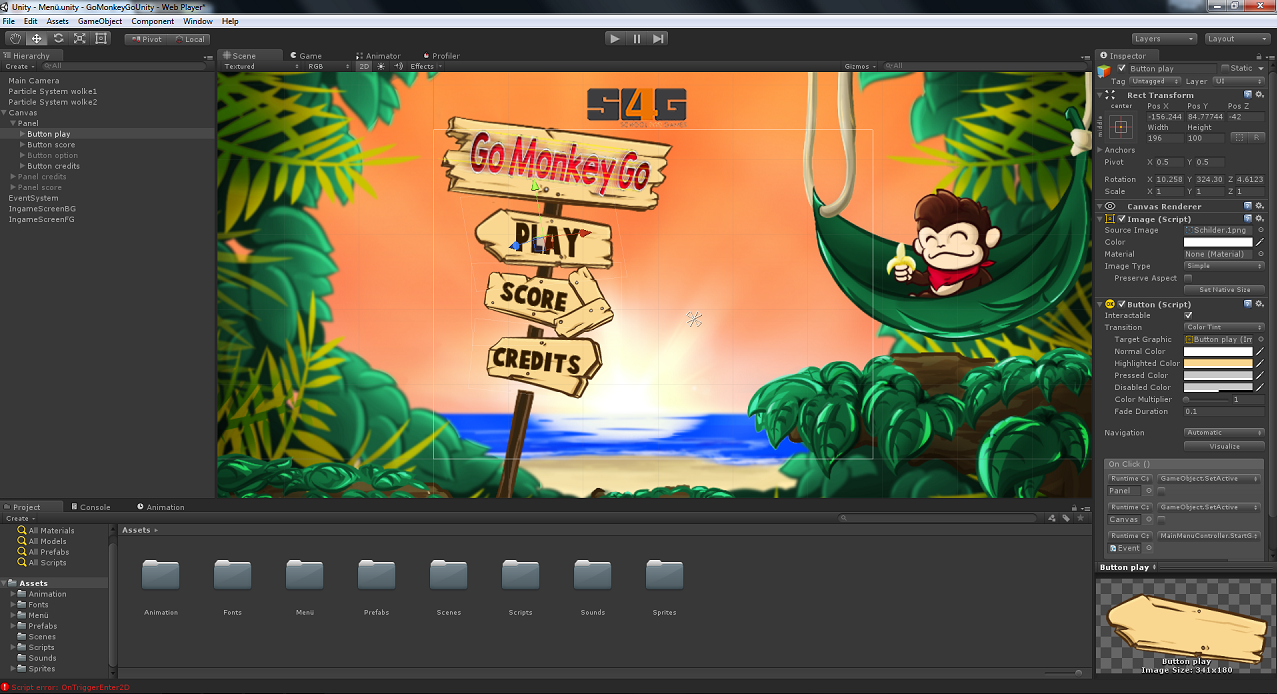Toggle the Static checkbox in Inspector
The image size is (1277, 694).
click(1226, 69)
